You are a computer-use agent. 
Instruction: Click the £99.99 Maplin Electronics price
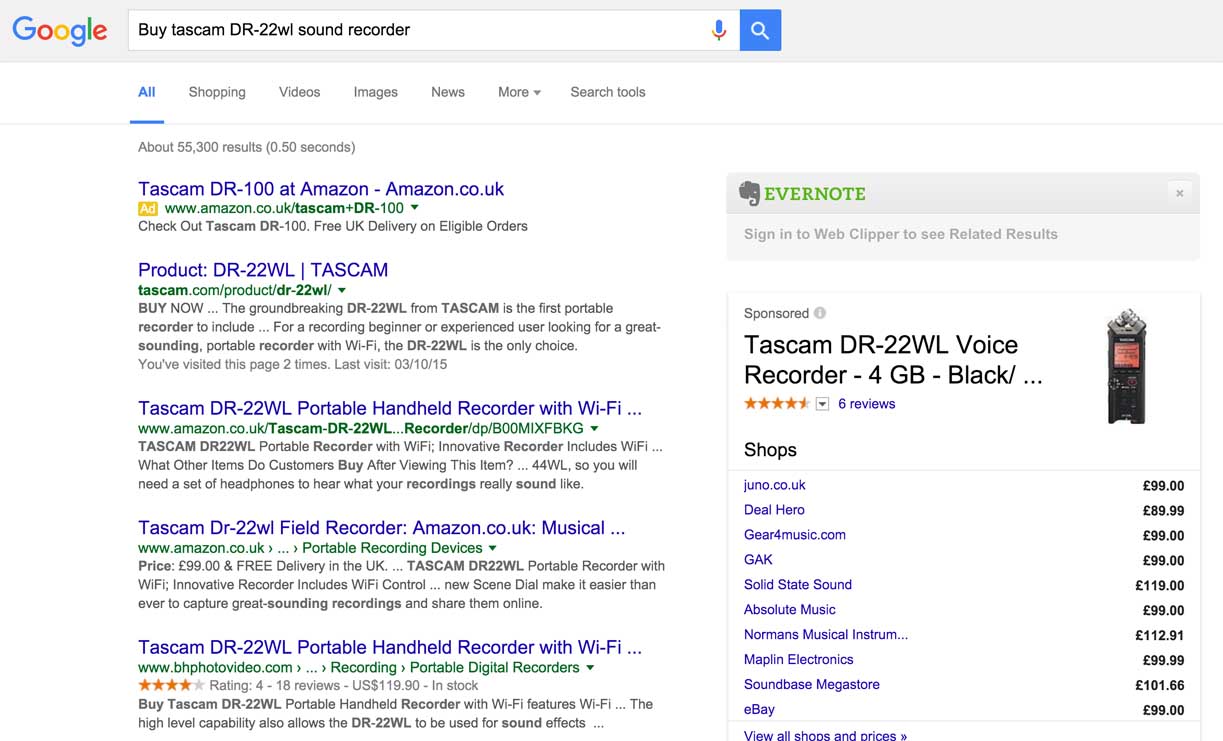[1164, 661]
